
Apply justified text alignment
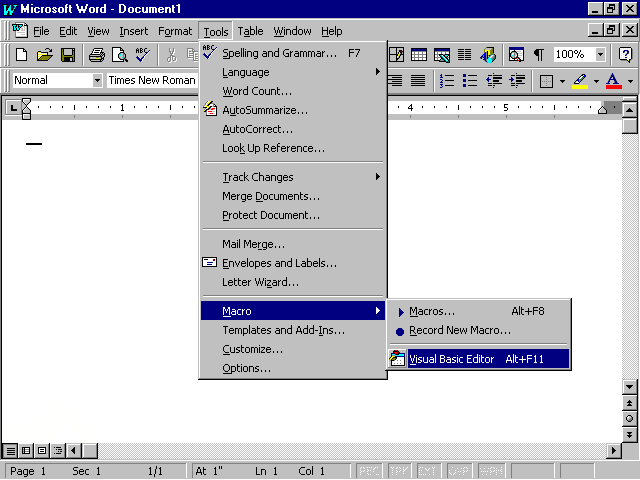pos(418,80)
